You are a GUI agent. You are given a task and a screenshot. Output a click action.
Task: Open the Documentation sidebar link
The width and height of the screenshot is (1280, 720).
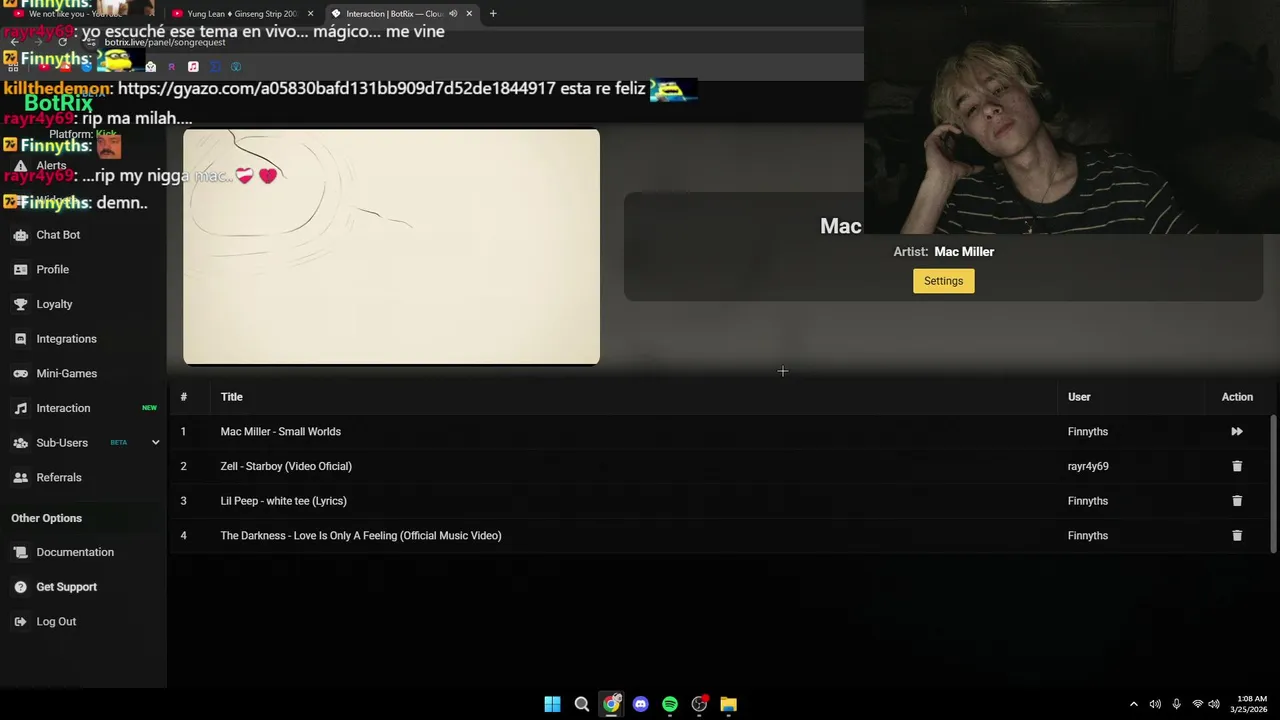tap(75, 552)
